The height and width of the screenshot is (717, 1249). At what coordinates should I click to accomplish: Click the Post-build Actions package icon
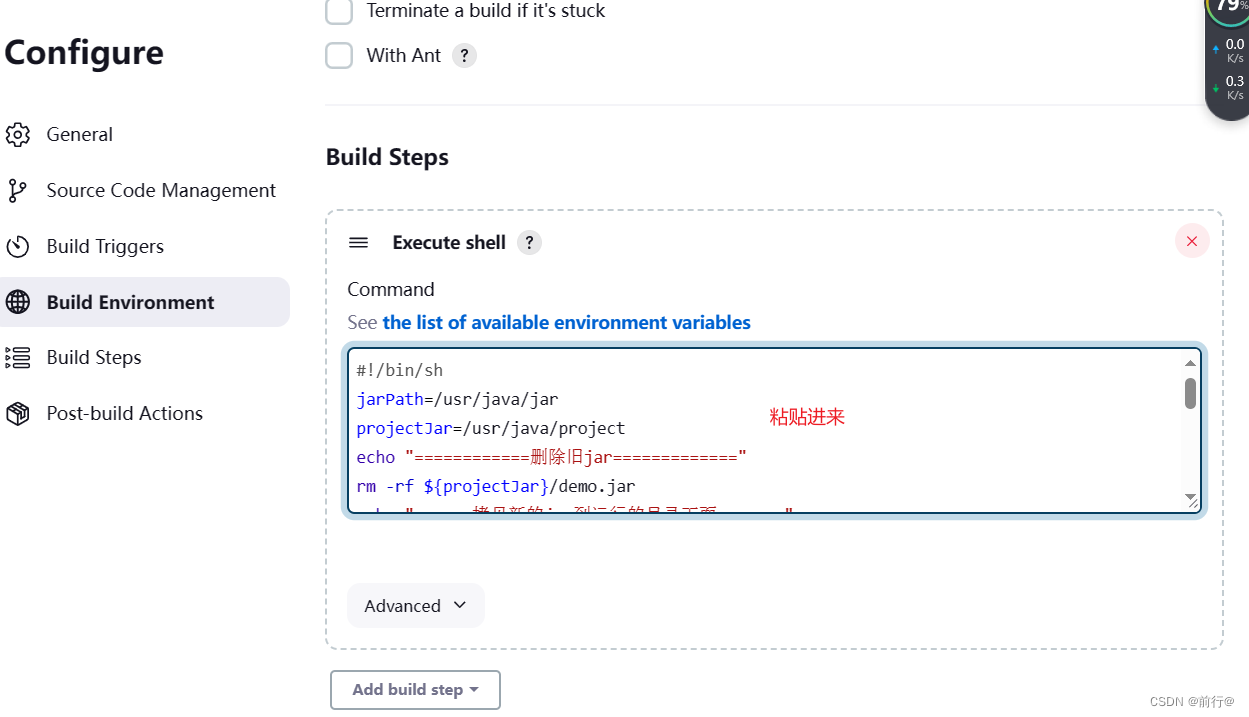[18, 413]
